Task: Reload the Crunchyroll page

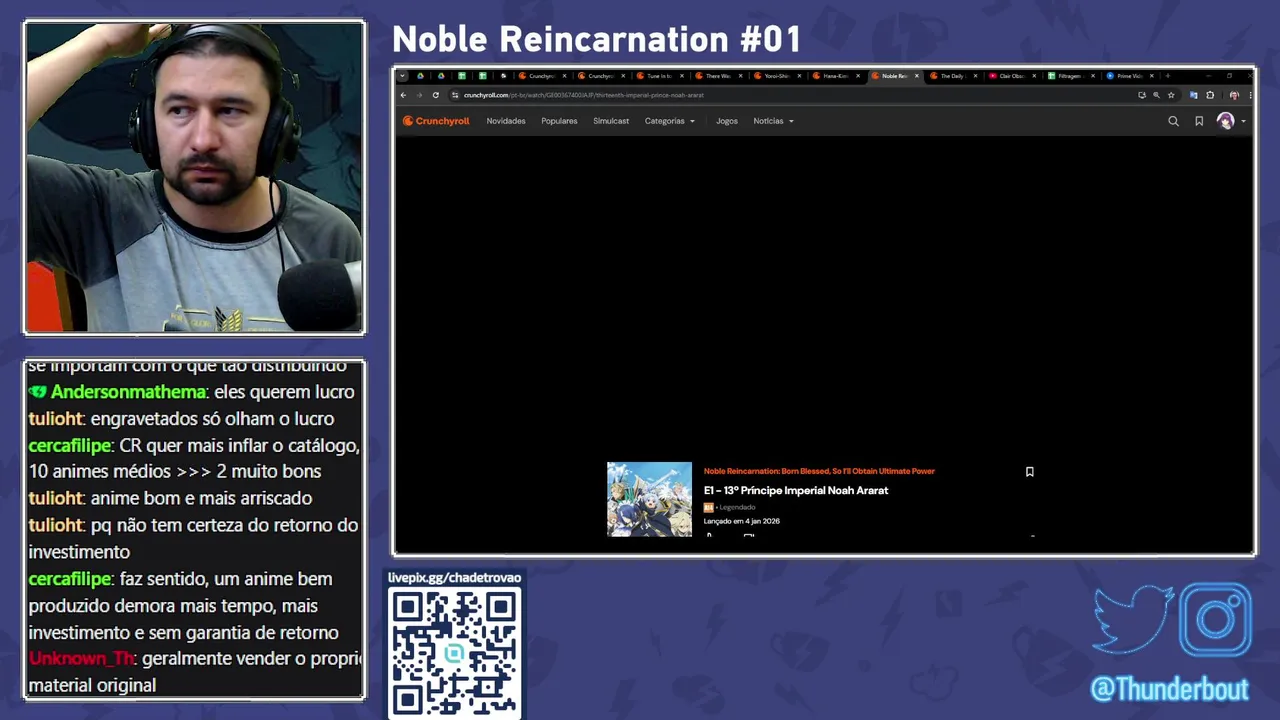Action: point(435,95)
